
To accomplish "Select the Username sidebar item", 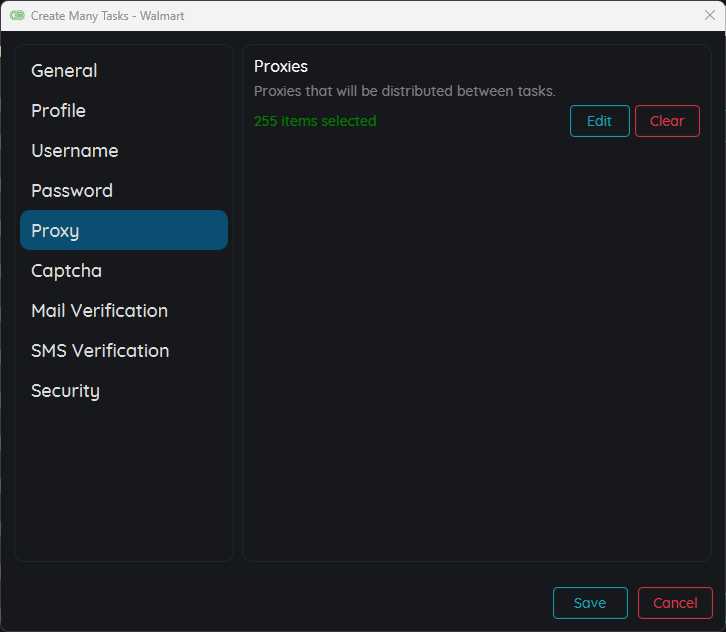I will pos(75,151).
